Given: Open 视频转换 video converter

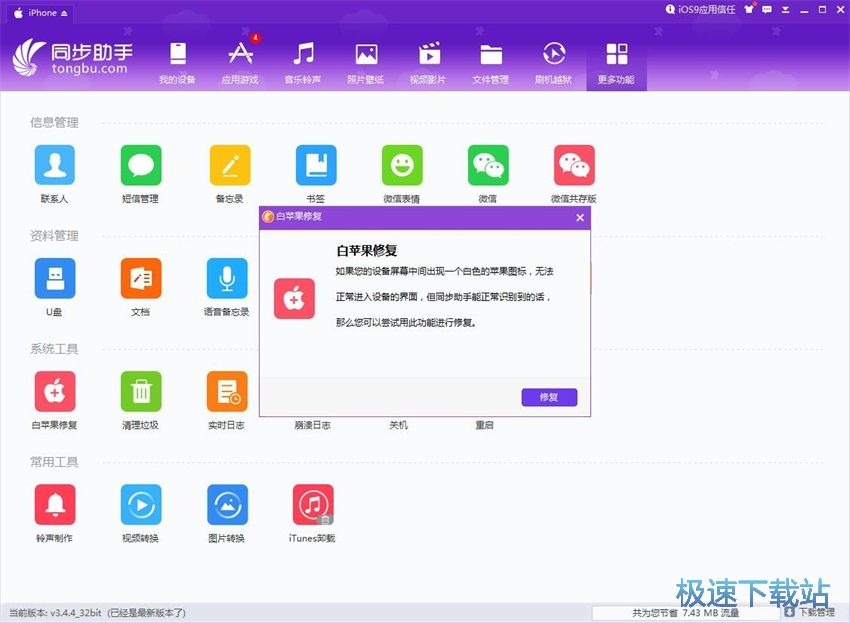Looking at the screenshot, I should click(141, 504).
